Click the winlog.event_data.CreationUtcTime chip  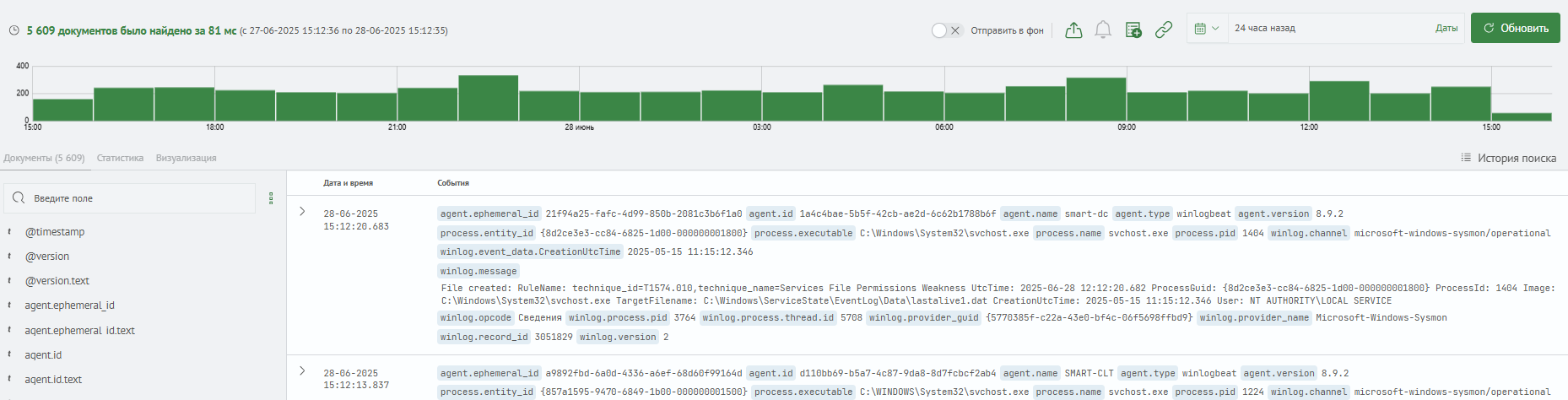point(530,251)
